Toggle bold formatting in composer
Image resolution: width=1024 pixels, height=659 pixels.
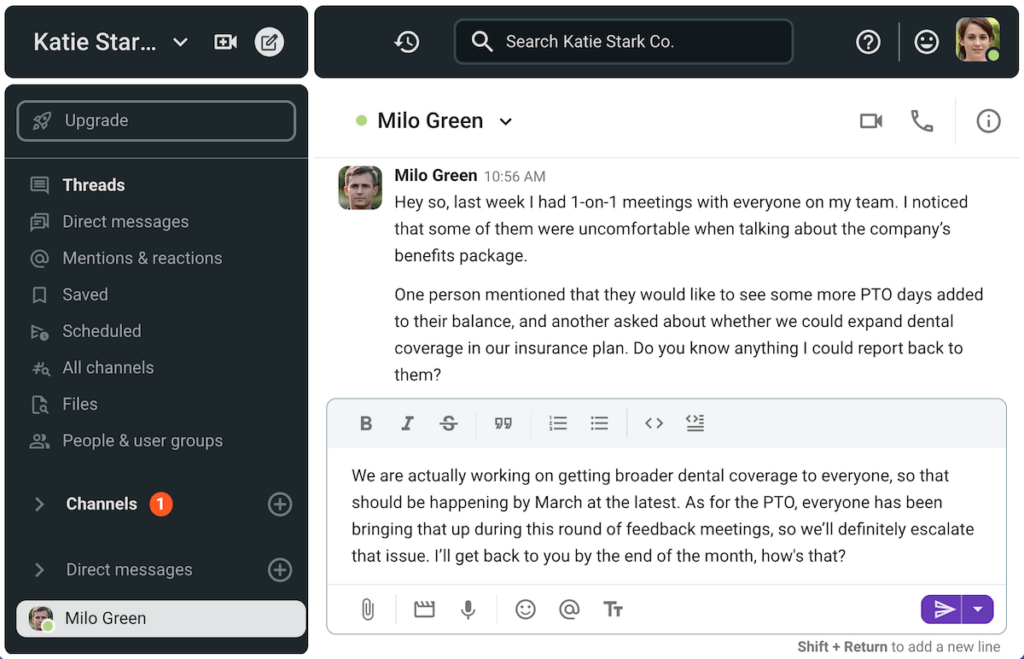pyautogui.click(x=366, y=423)
